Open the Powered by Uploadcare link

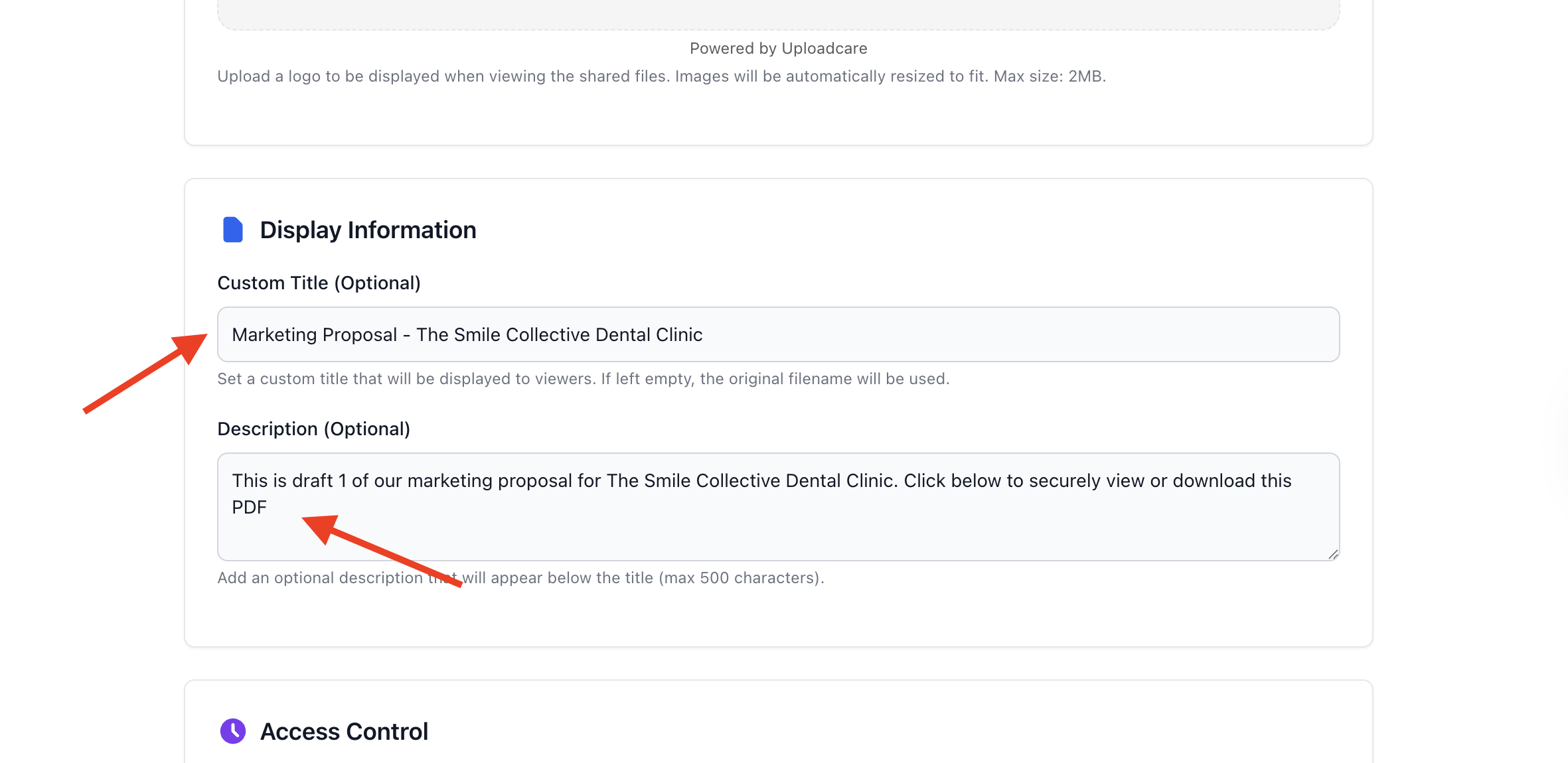[778, 48]
